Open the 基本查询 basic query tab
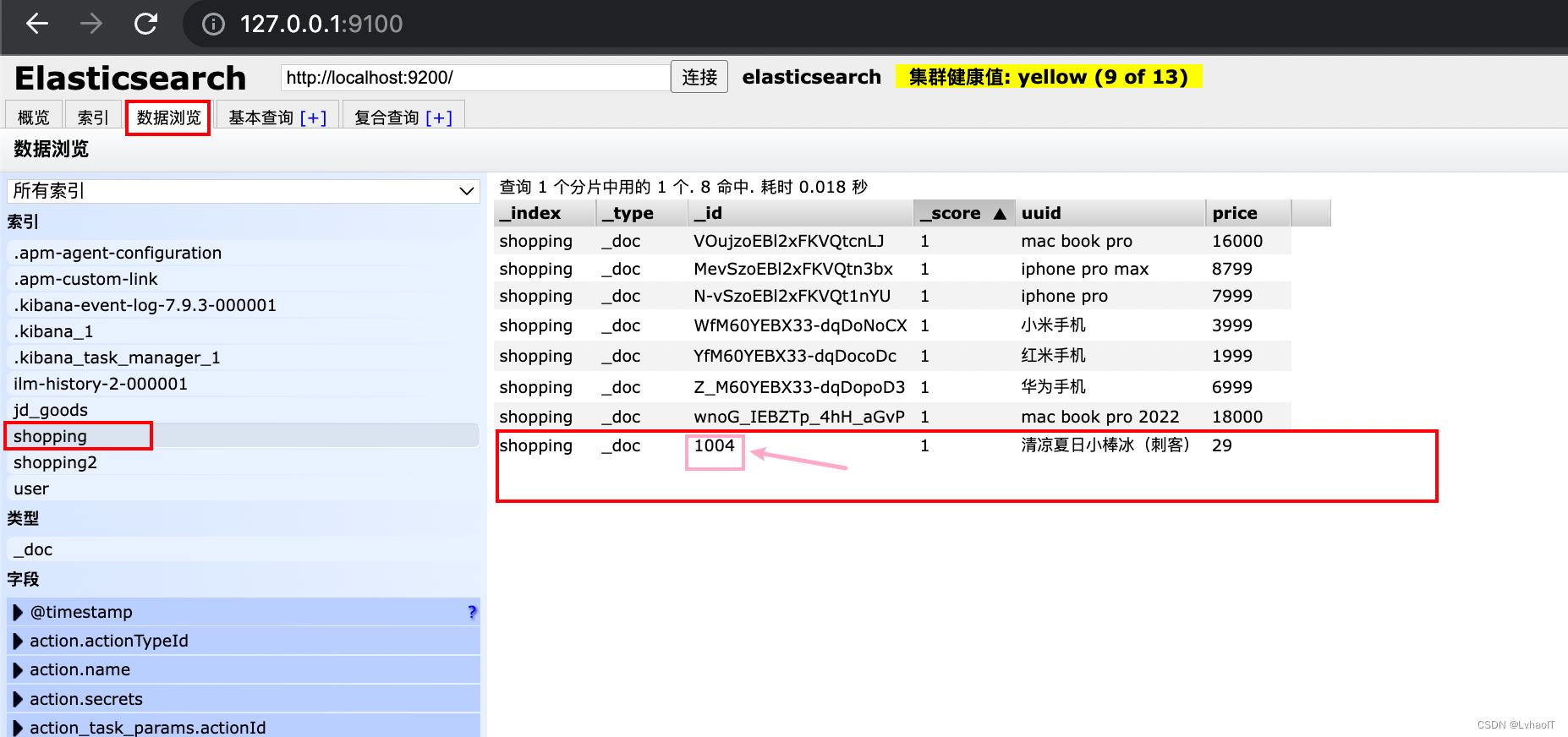 click(x=260, y=117)
